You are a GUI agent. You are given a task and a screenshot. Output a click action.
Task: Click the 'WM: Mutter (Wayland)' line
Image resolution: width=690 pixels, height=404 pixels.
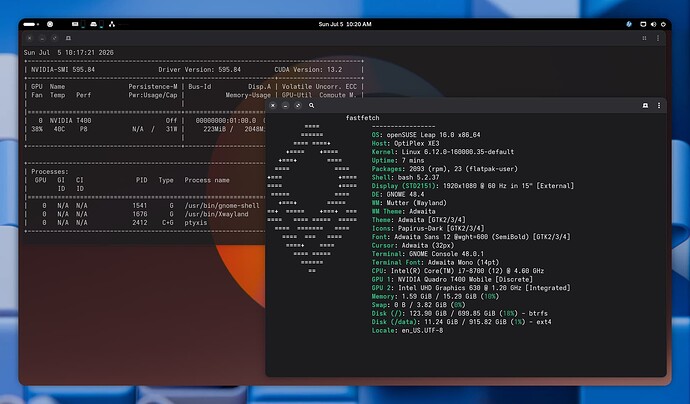[409, 203]
